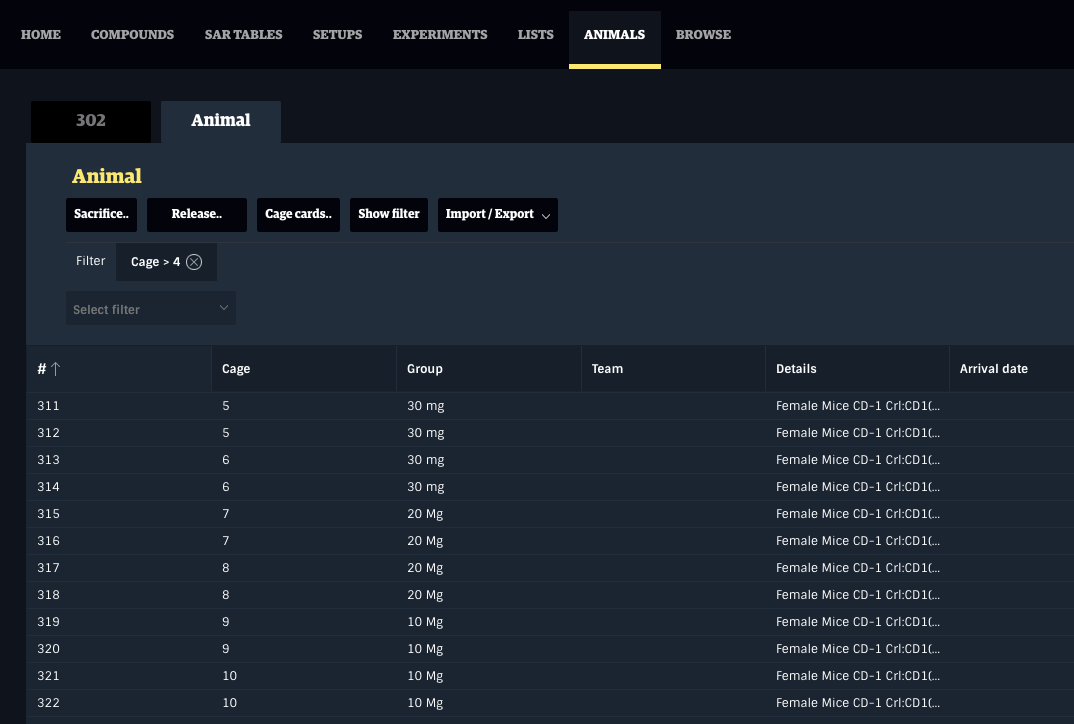Sort table by Group column header

click(x=425, y=369)
